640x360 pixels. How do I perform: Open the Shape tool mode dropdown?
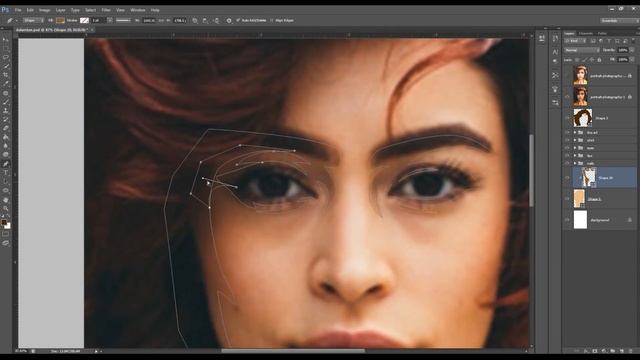tap(33, 20)
